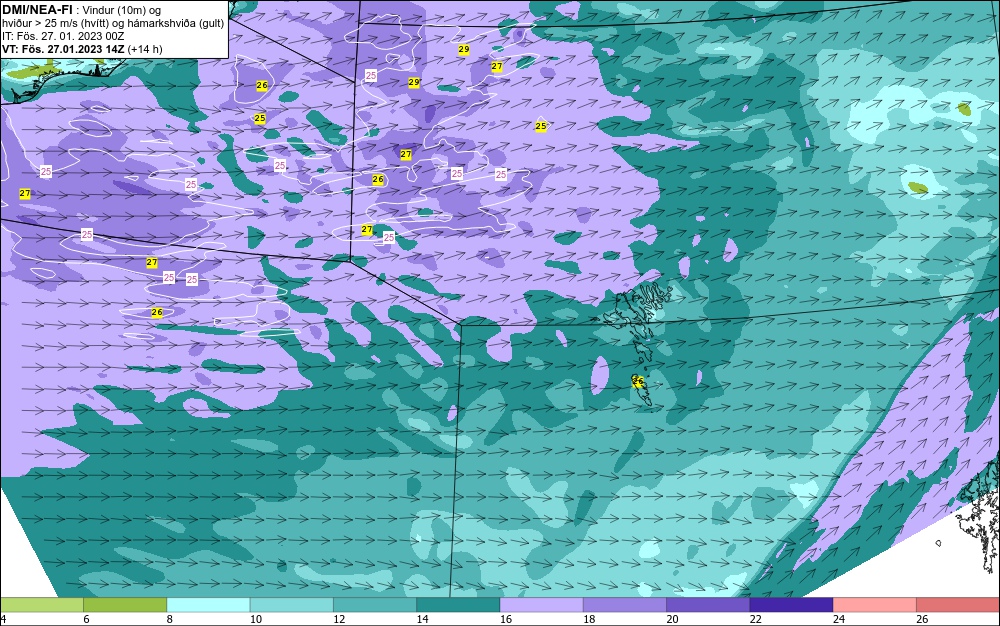Click the 4–6 m/s light green legend swatch

[41, 604]
